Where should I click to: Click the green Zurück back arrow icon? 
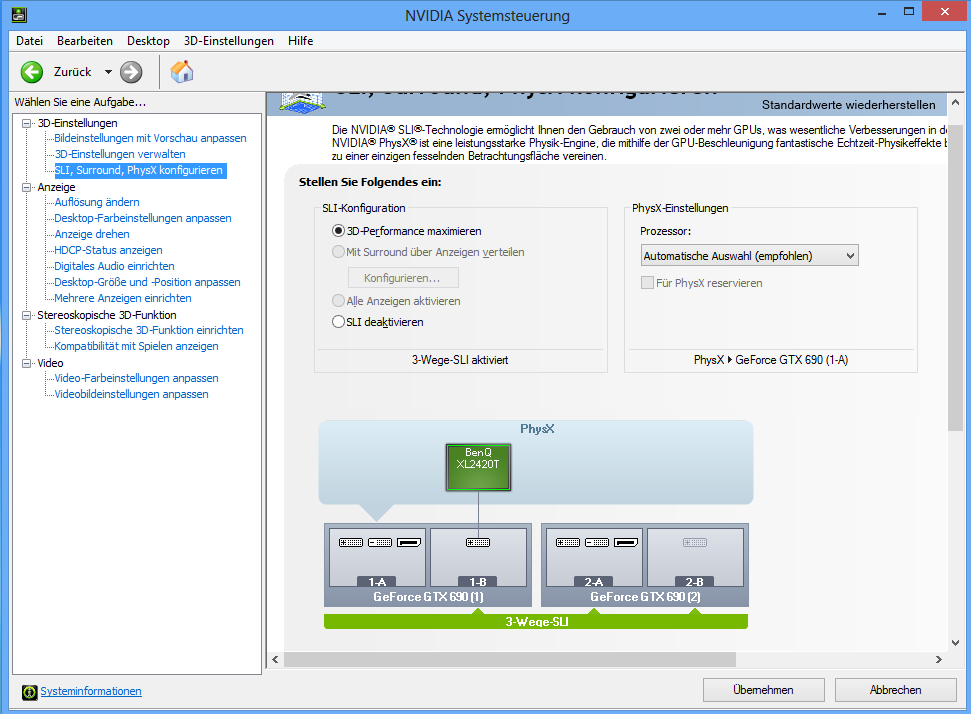32,72
